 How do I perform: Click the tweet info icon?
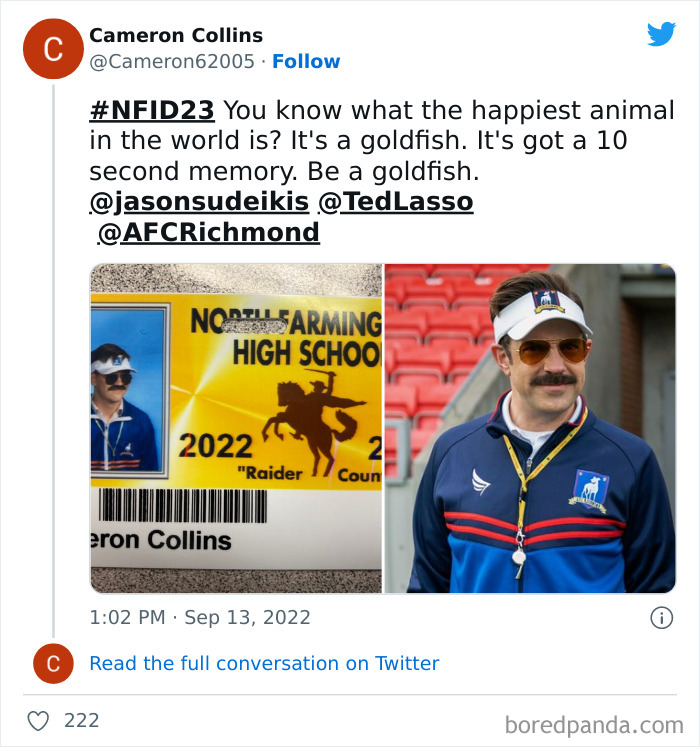click(x=661, y=618)
